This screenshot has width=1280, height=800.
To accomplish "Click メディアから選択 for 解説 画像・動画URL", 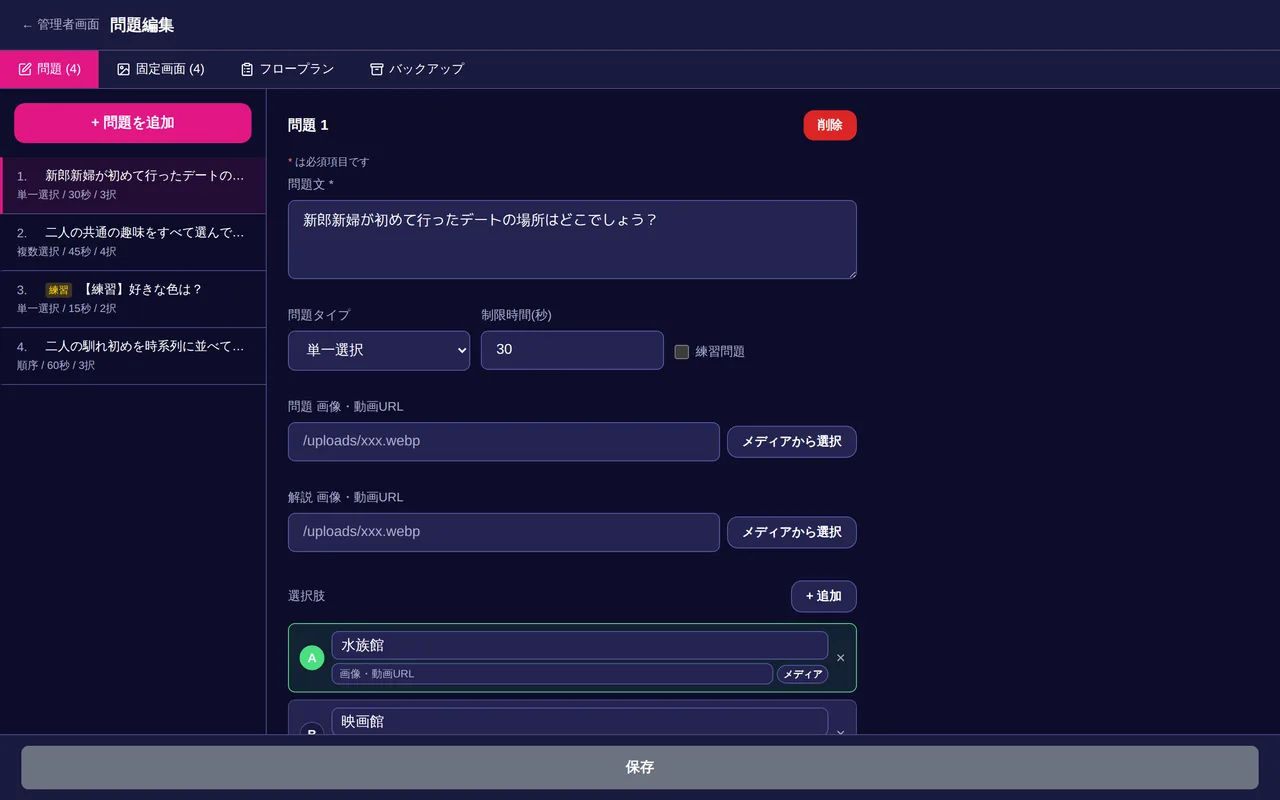I will (x=792, y=532).
